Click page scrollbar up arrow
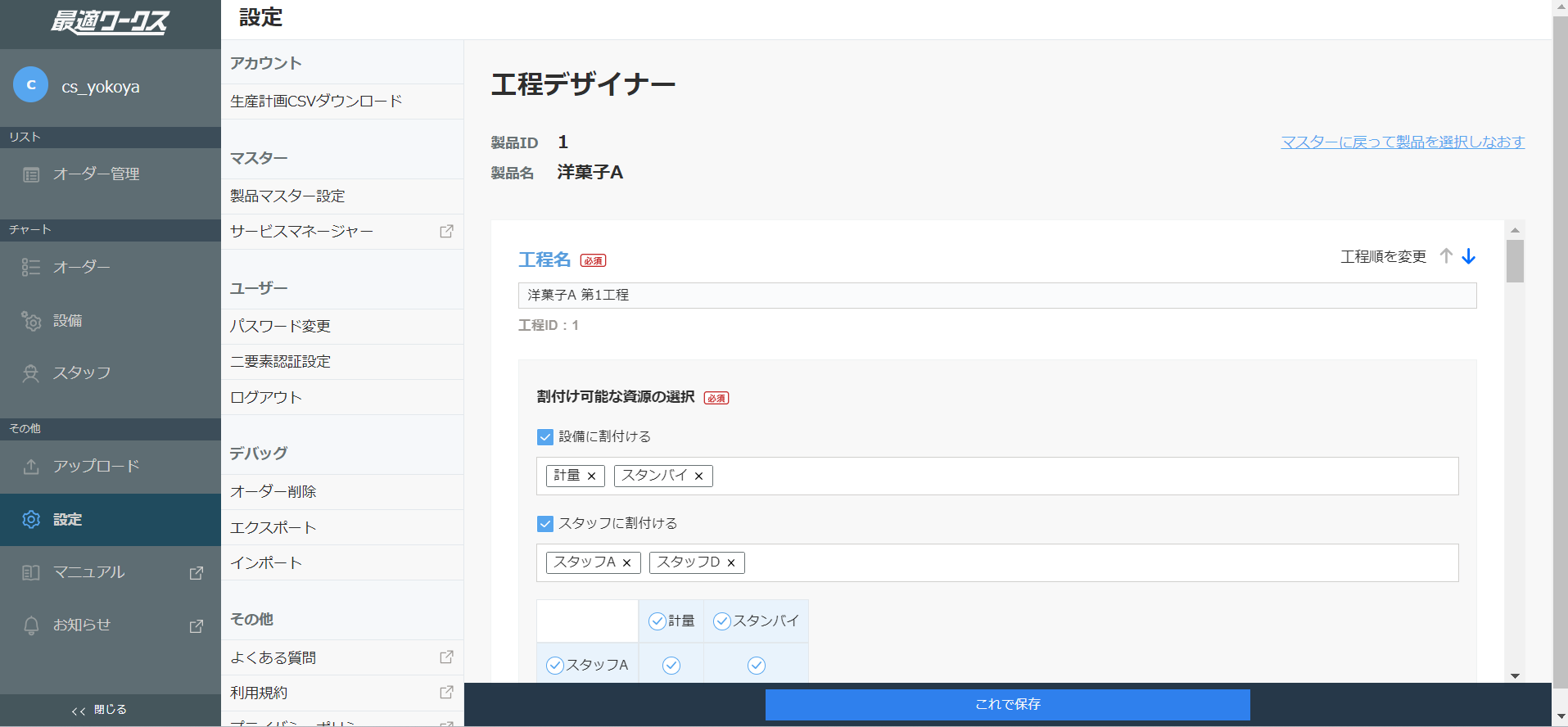The width and height of the screenshot is (1568, 727). [x=1561, y=7]
